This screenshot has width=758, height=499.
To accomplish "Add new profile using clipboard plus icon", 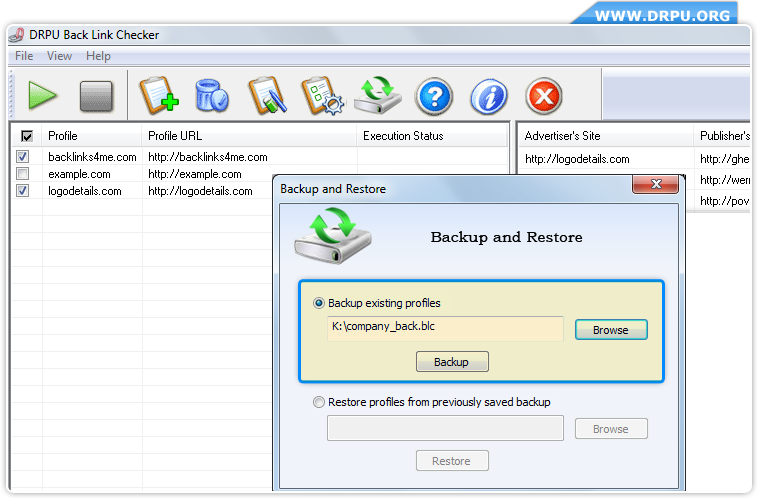I will pos(159,95).
